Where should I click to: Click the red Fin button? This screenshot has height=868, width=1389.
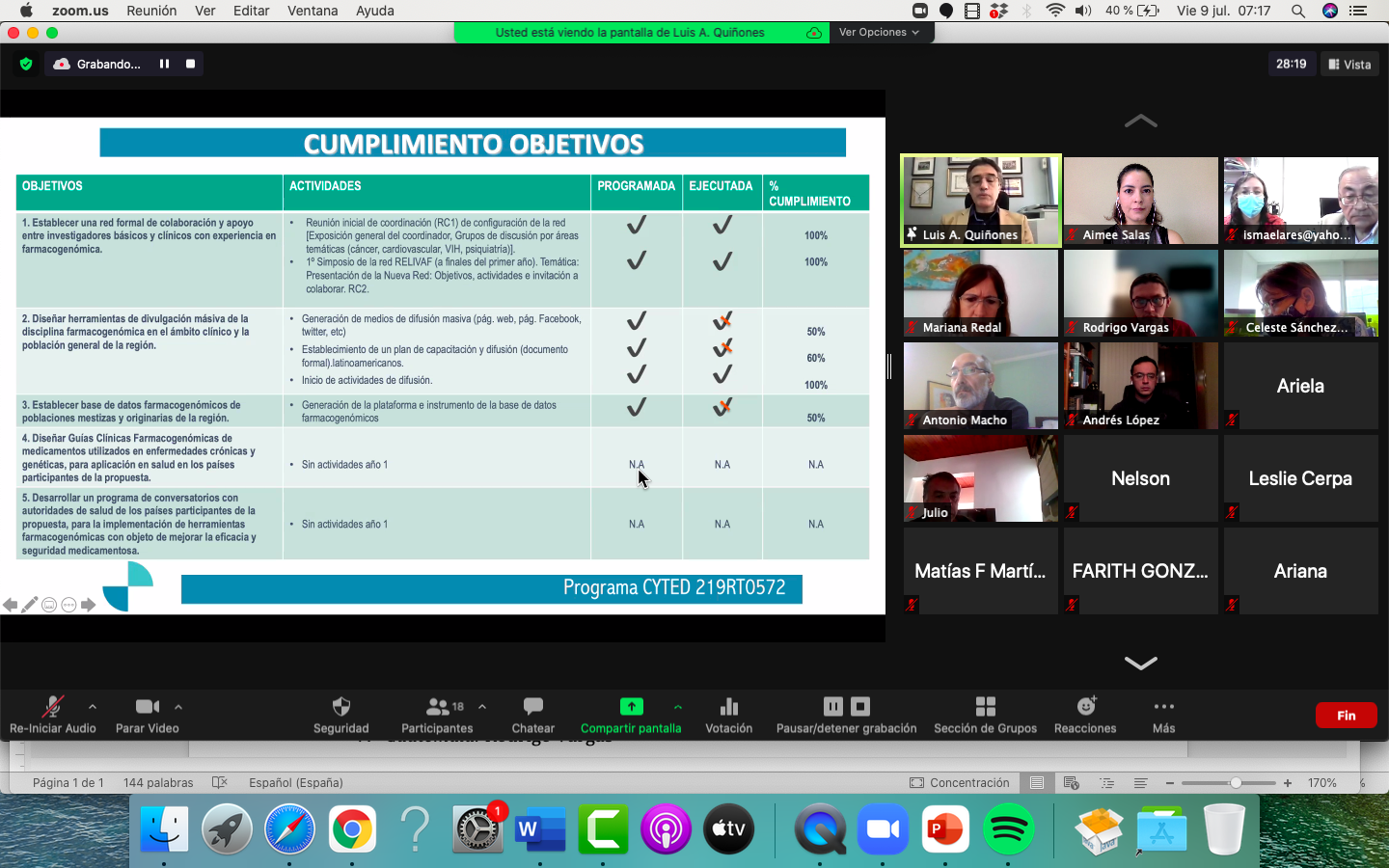click(x=1346, y=716)
